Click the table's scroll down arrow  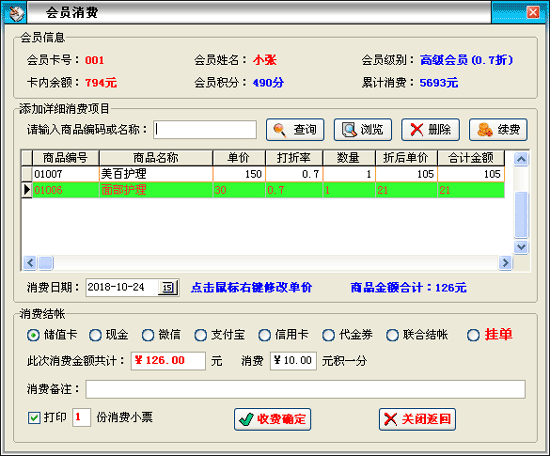click(x=521, y=247)
